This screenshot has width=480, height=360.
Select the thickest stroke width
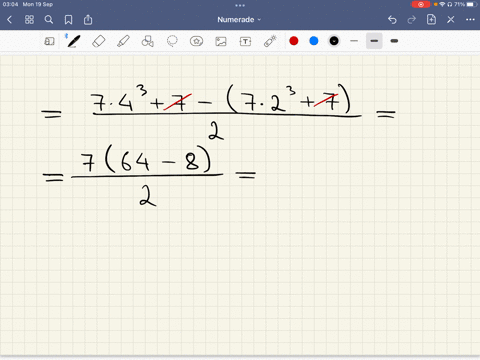click(x=394, y=41)
